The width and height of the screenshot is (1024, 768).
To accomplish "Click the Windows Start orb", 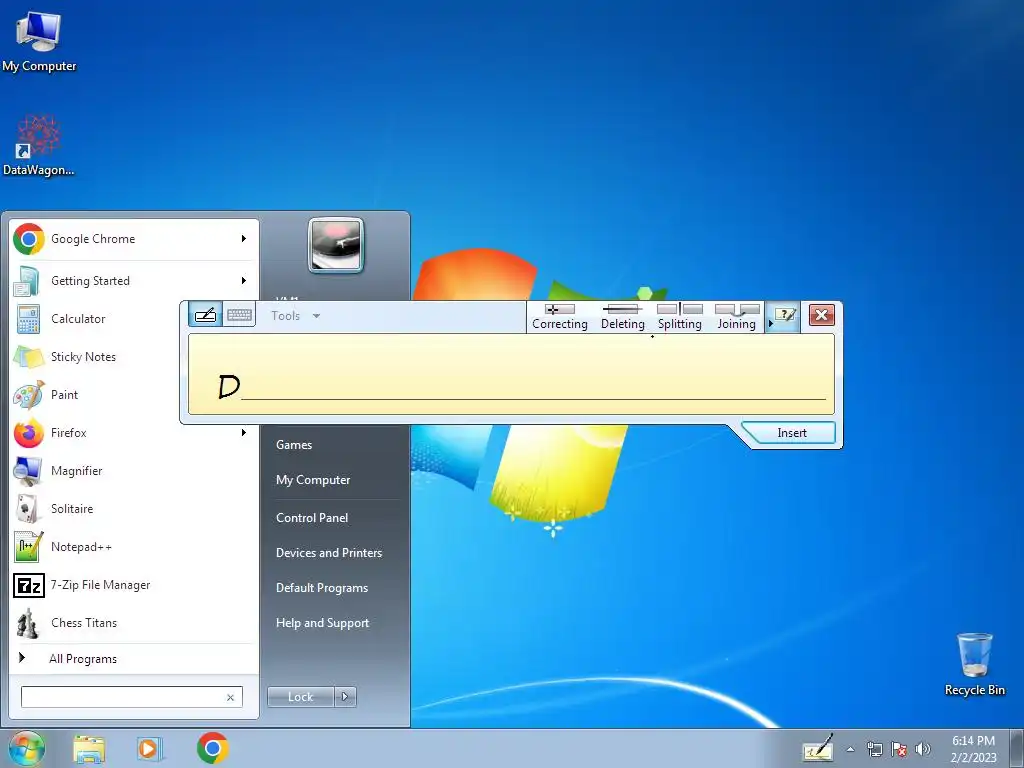I will pyautogui.click(x=26, y=748).
